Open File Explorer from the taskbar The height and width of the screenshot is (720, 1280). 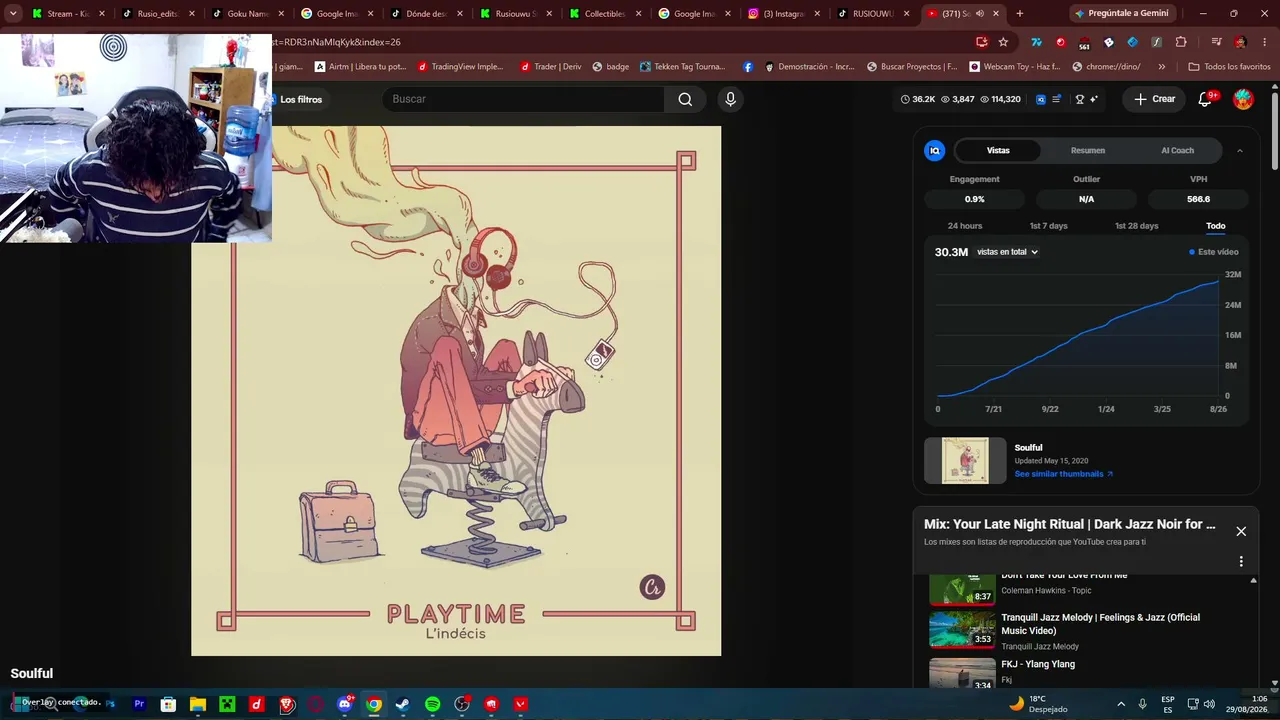[x=198, y=704]
